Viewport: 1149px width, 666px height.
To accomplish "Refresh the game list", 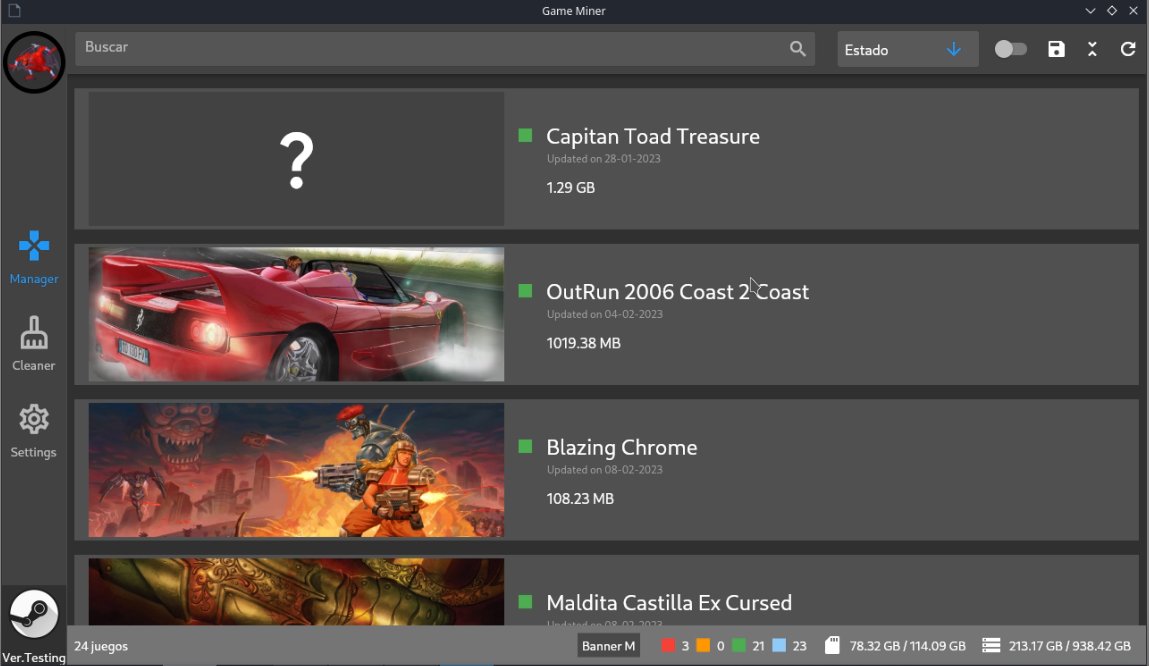I will click(x=1128, y=49).
